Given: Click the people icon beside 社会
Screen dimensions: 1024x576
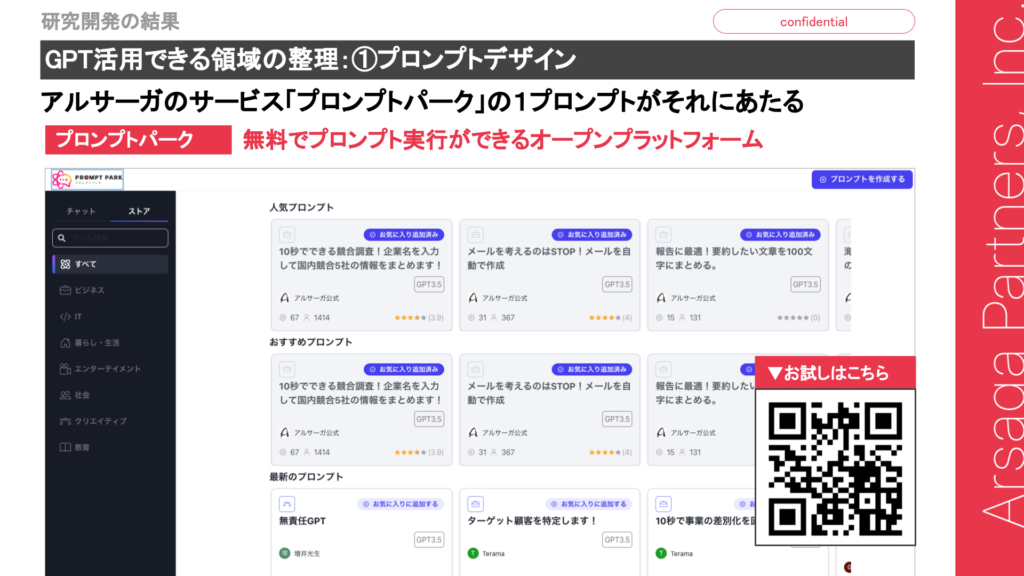Looking at the screenshot, I should 65,395.
